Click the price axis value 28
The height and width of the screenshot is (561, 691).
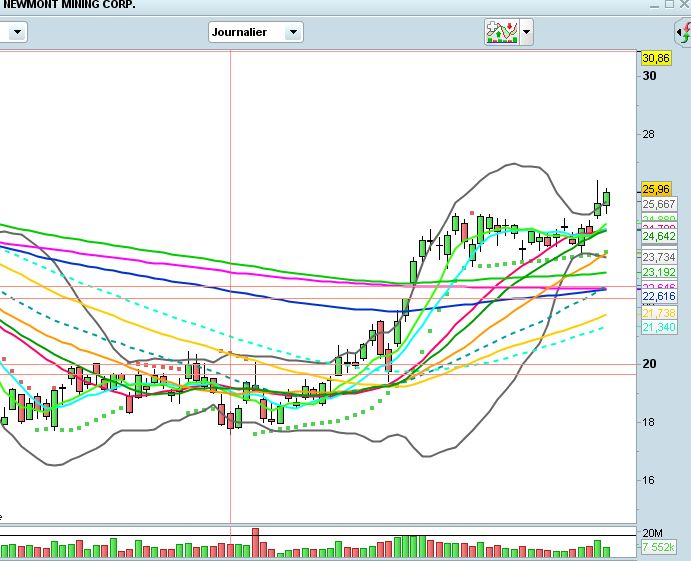tap(648, 134)
